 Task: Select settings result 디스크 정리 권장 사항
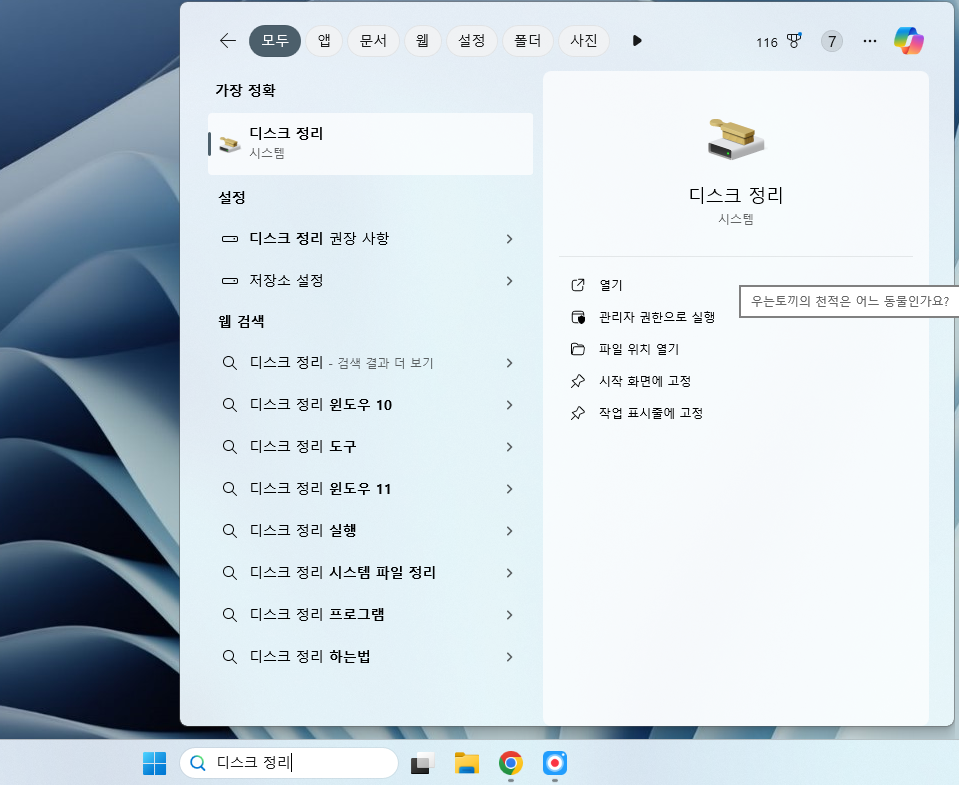point(370,238)
